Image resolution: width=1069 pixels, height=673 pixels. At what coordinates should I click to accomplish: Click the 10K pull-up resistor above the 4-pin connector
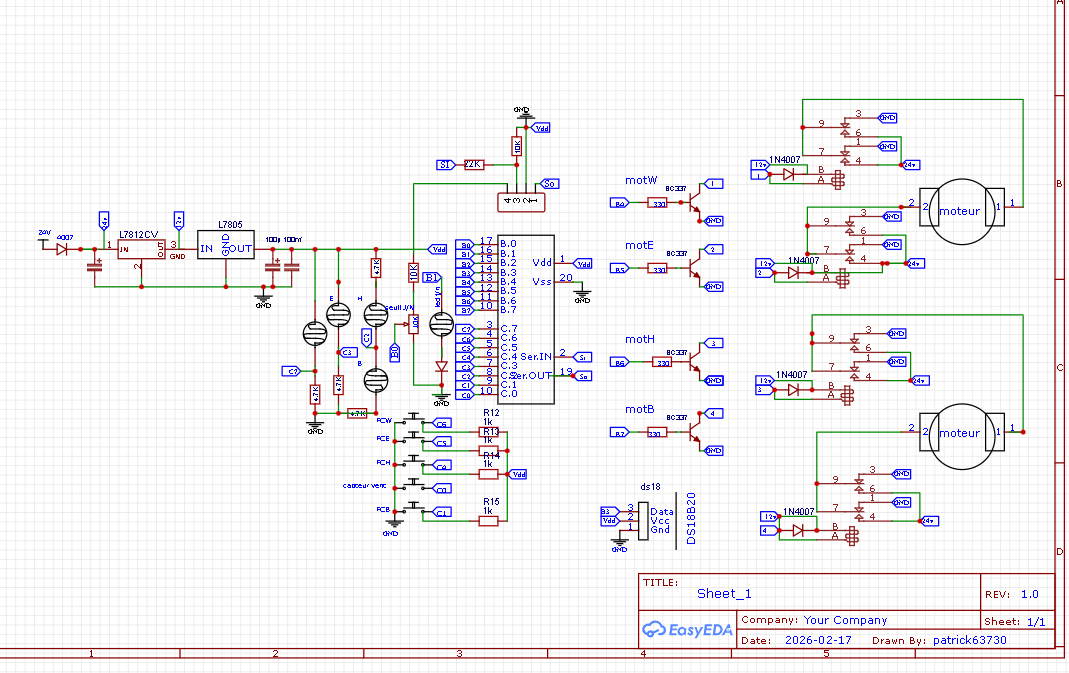point(518,145)
